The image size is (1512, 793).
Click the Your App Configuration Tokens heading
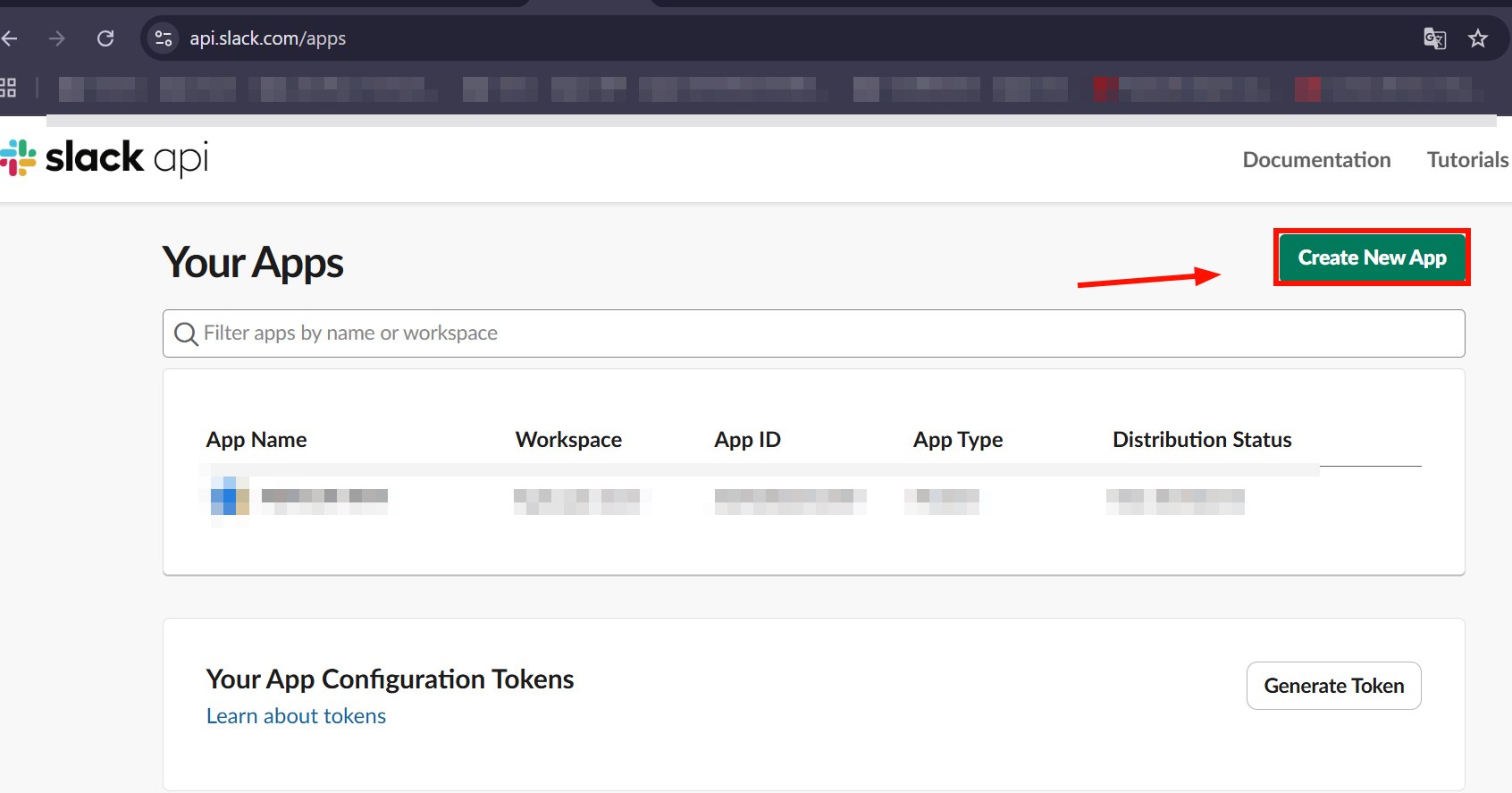tap(390, 679)
